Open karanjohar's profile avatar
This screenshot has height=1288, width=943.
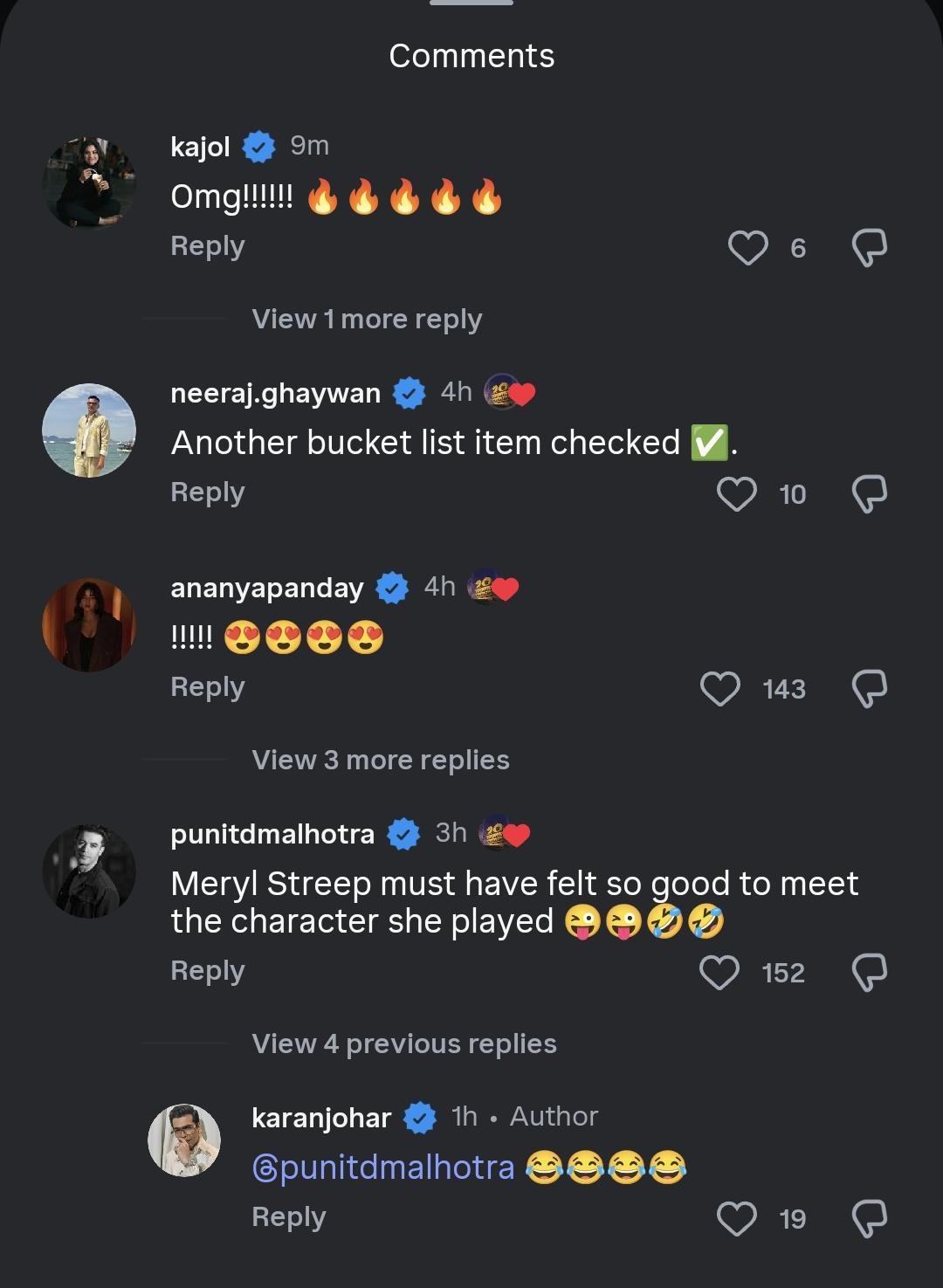[x=184, y=1140]
